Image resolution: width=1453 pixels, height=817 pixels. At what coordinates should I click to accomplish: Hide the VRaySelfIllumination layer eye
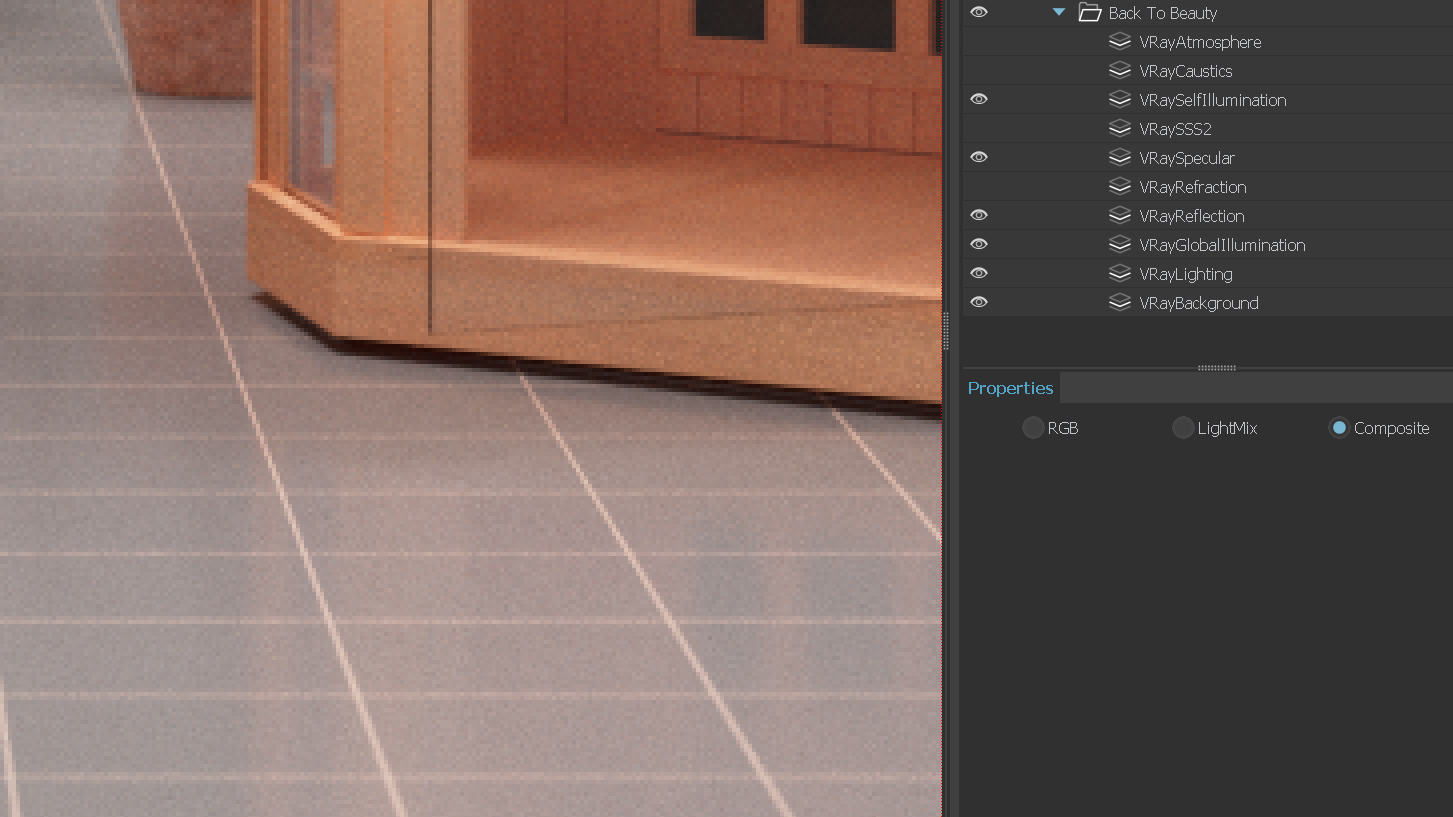tap(979, 100)
